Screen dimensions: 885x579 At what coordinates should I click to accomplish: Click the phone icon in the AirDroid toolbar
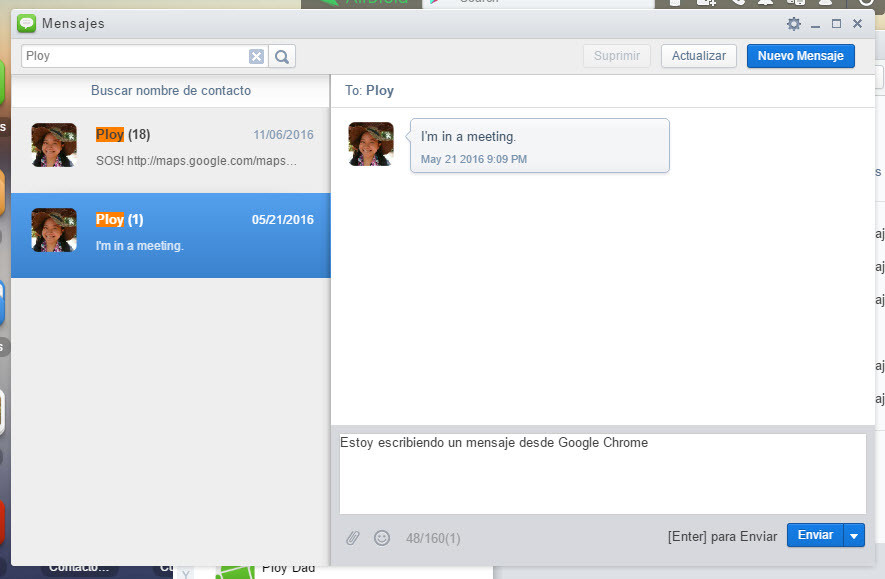click(739, 5)
